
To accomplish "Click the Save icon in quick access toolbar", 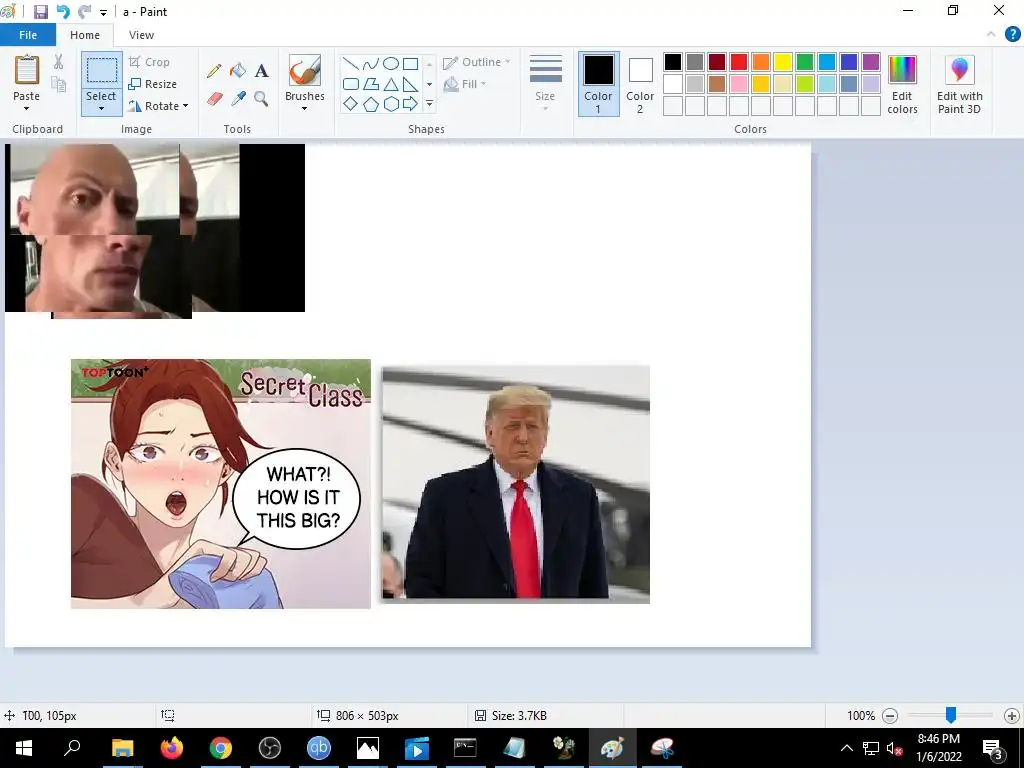I will [40, 12].
